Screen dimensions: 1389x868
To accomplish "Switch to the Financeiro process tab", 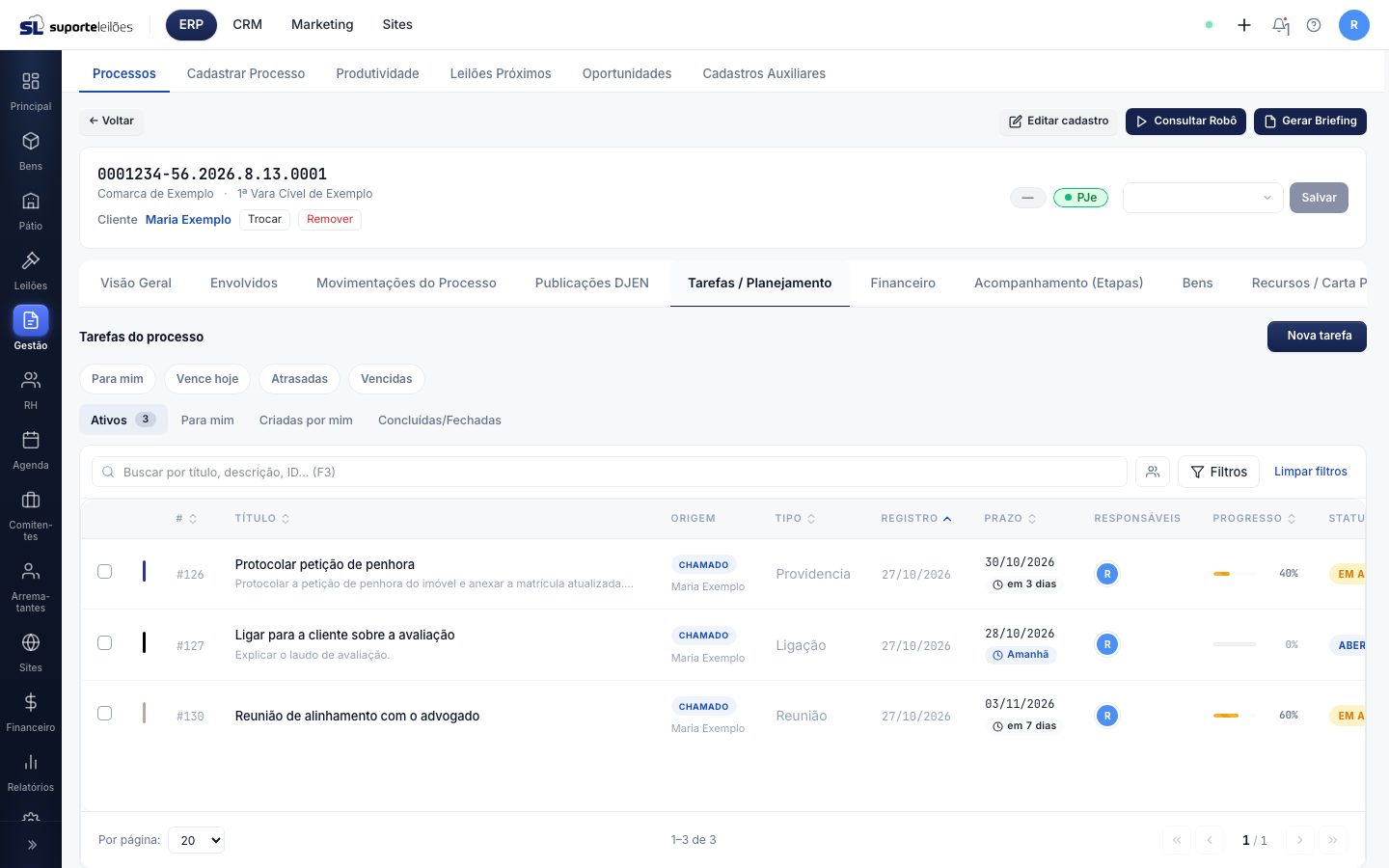I will [x=903, y=283].
